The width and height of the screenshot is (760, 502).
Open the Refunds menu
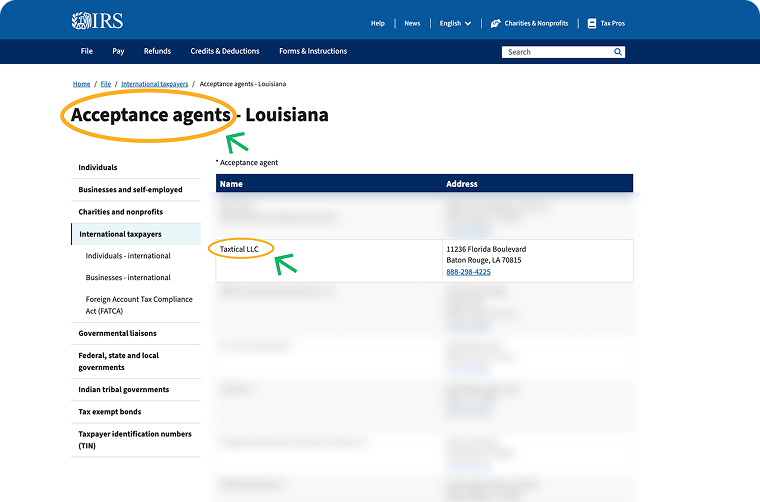point(157,51)
